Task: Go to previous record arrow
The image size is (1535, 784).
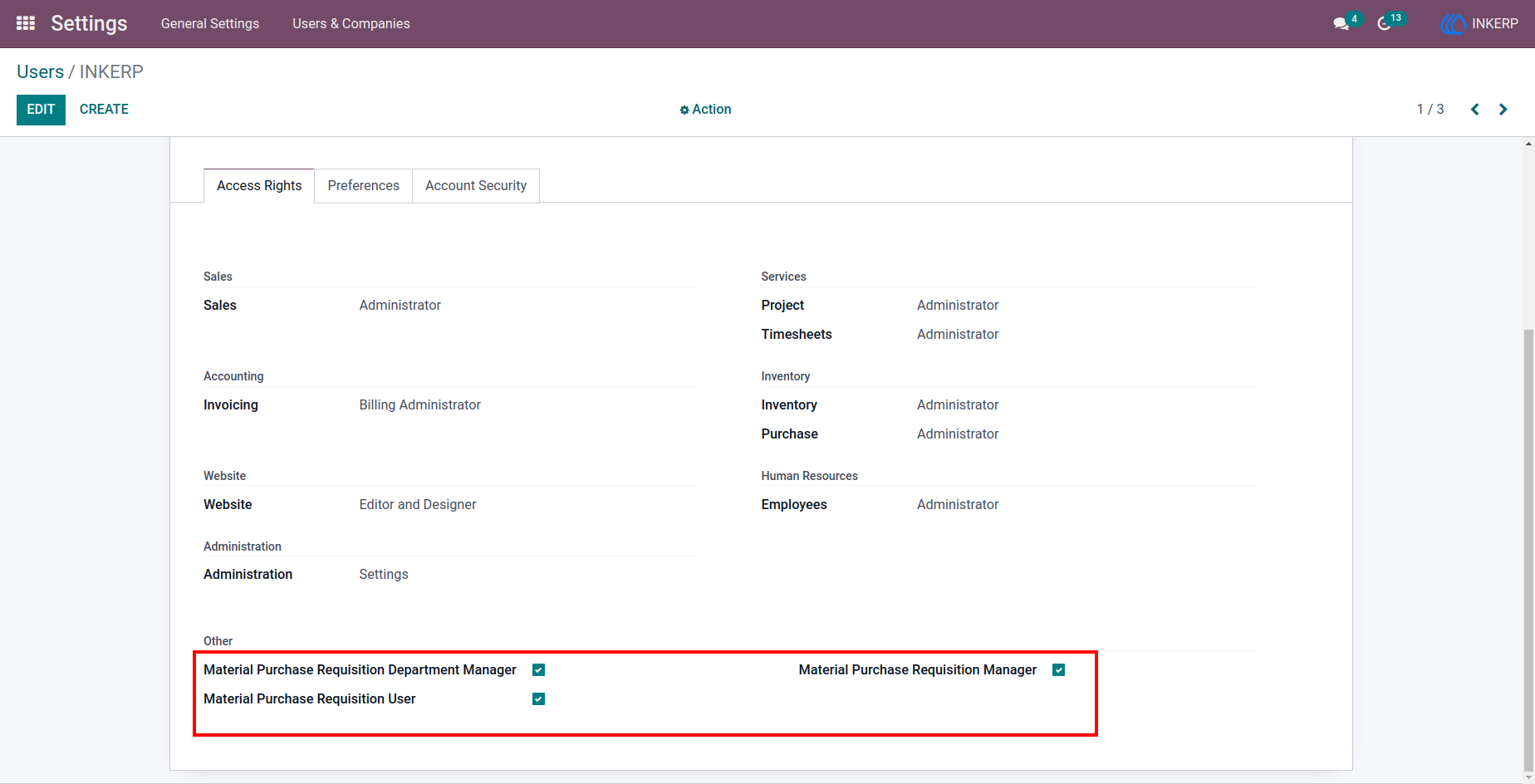Action: click(1475, 110)
